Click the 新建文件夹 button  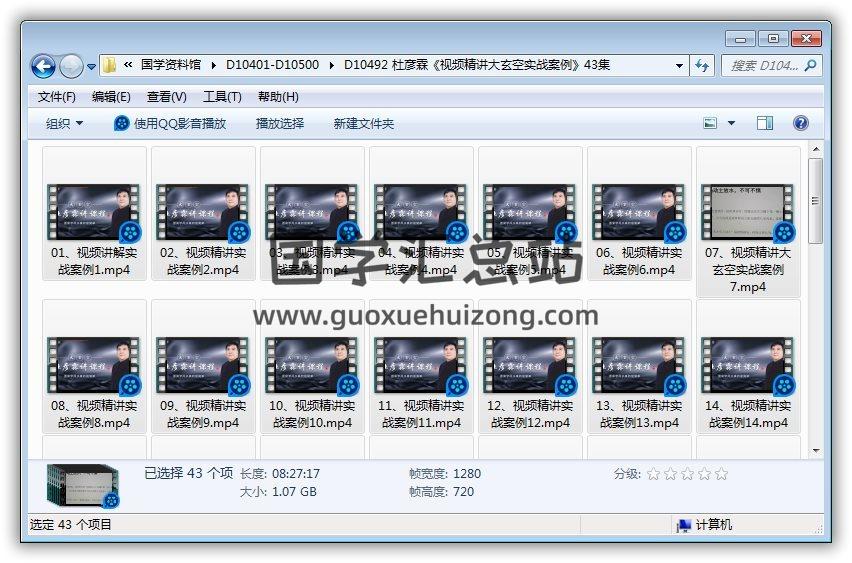pyautogui.click(x=364, y=123)
